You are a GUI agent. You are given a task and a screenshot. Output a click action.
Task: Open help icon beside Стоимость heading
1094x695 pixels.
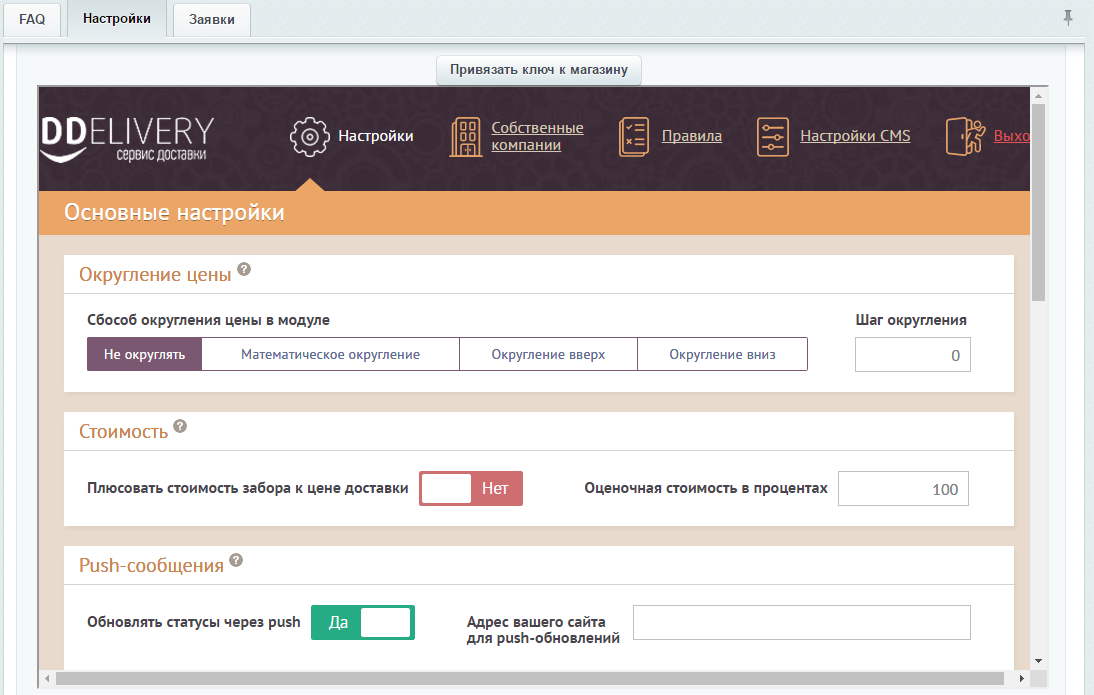(x=180, y=426)
